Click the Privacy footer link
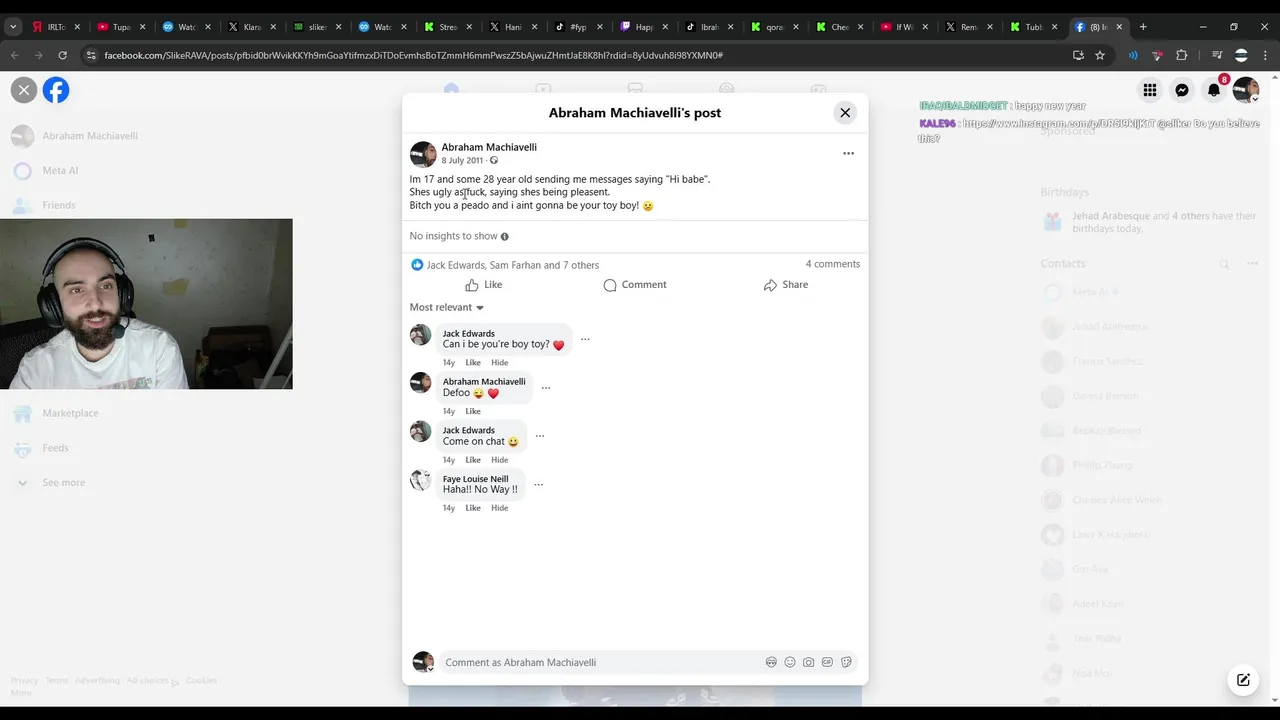Viewport: 1280px width, 720px height. click(x=24, y=681)
